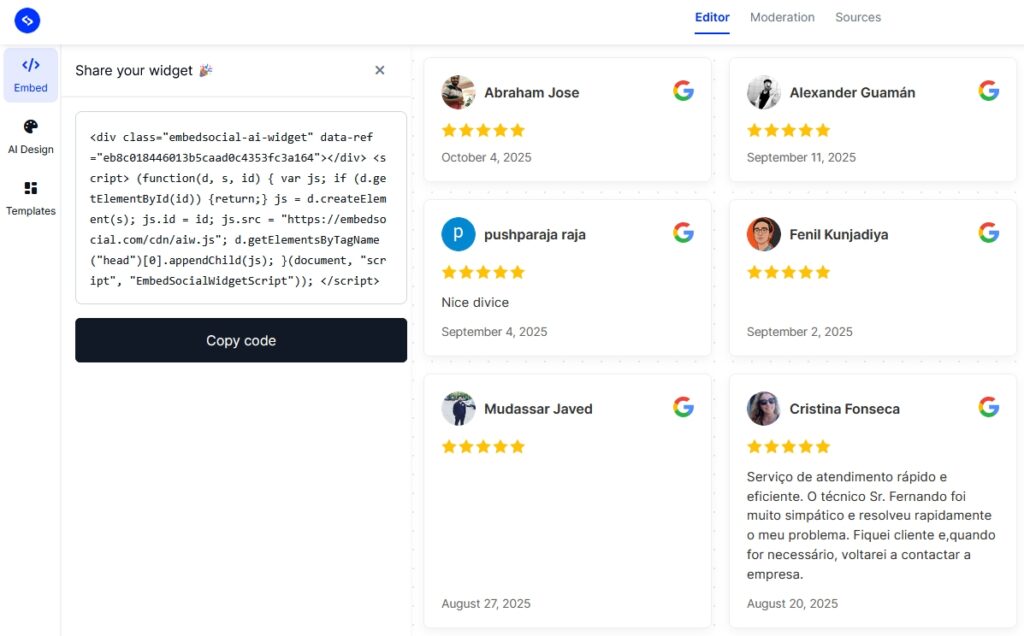Click Google icon on Abraham Jose review

pyautogui.click(x=683, y=91)
